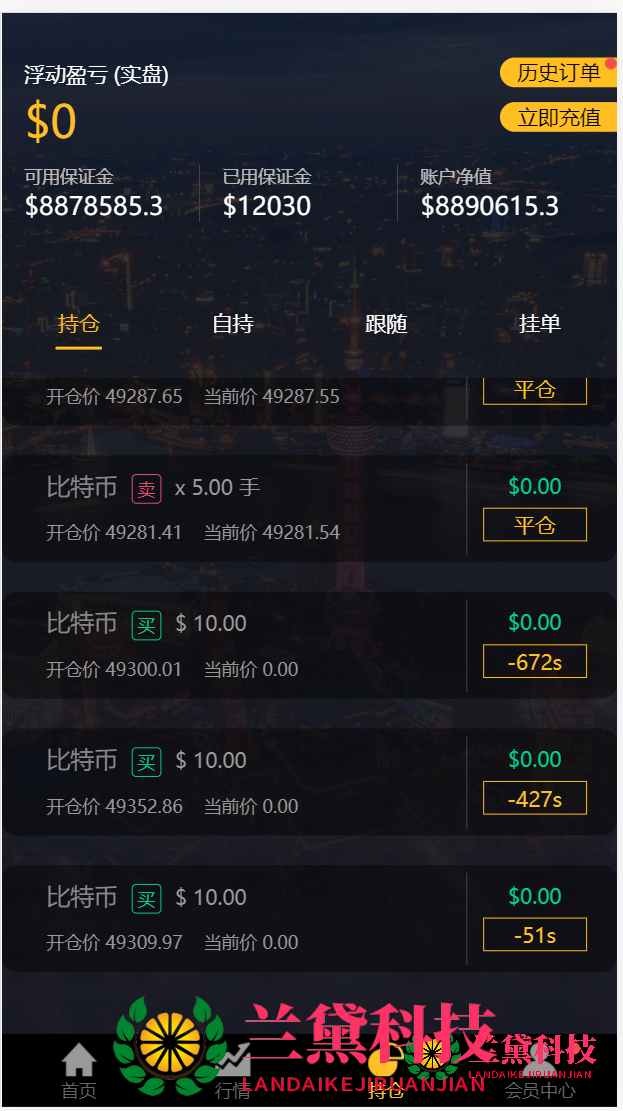
Task: Tap the 会员中心 member center nav item
Action: (x=539, y=1088)
